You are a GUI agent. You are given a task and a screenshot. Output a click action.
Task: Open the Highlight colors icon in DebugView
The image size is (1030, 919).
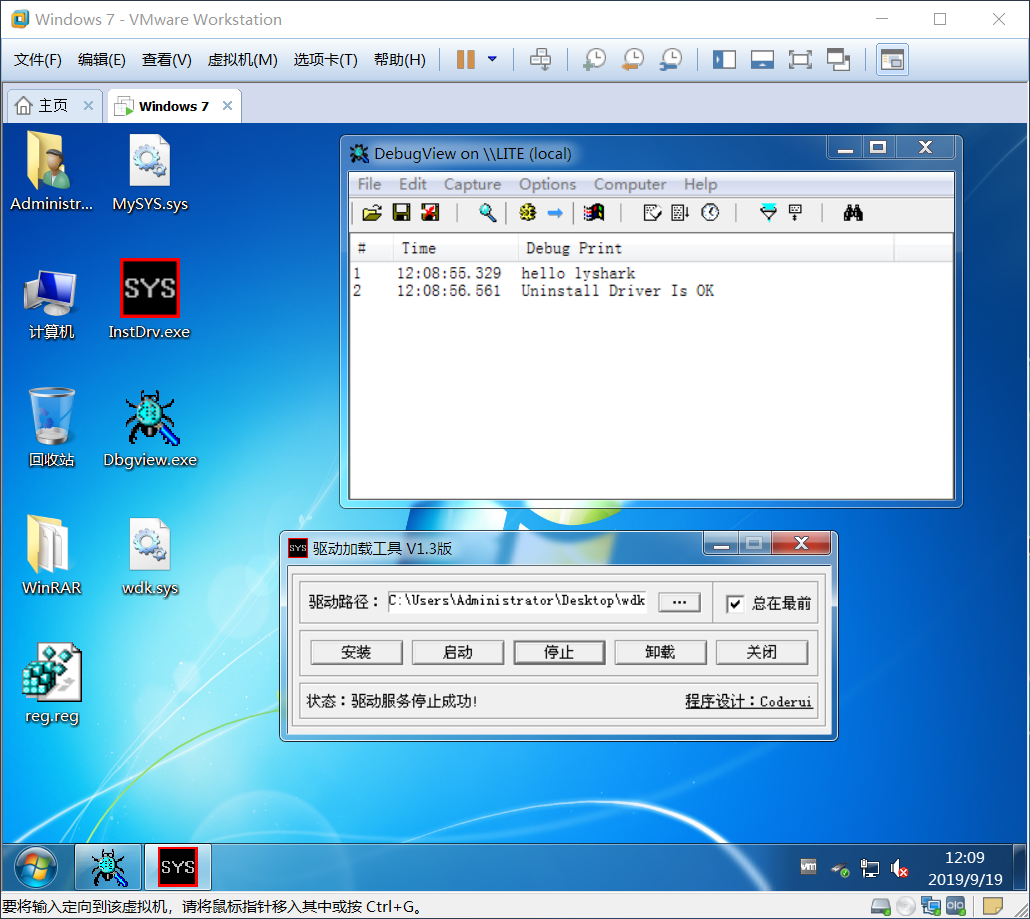(x=795, y=213)
